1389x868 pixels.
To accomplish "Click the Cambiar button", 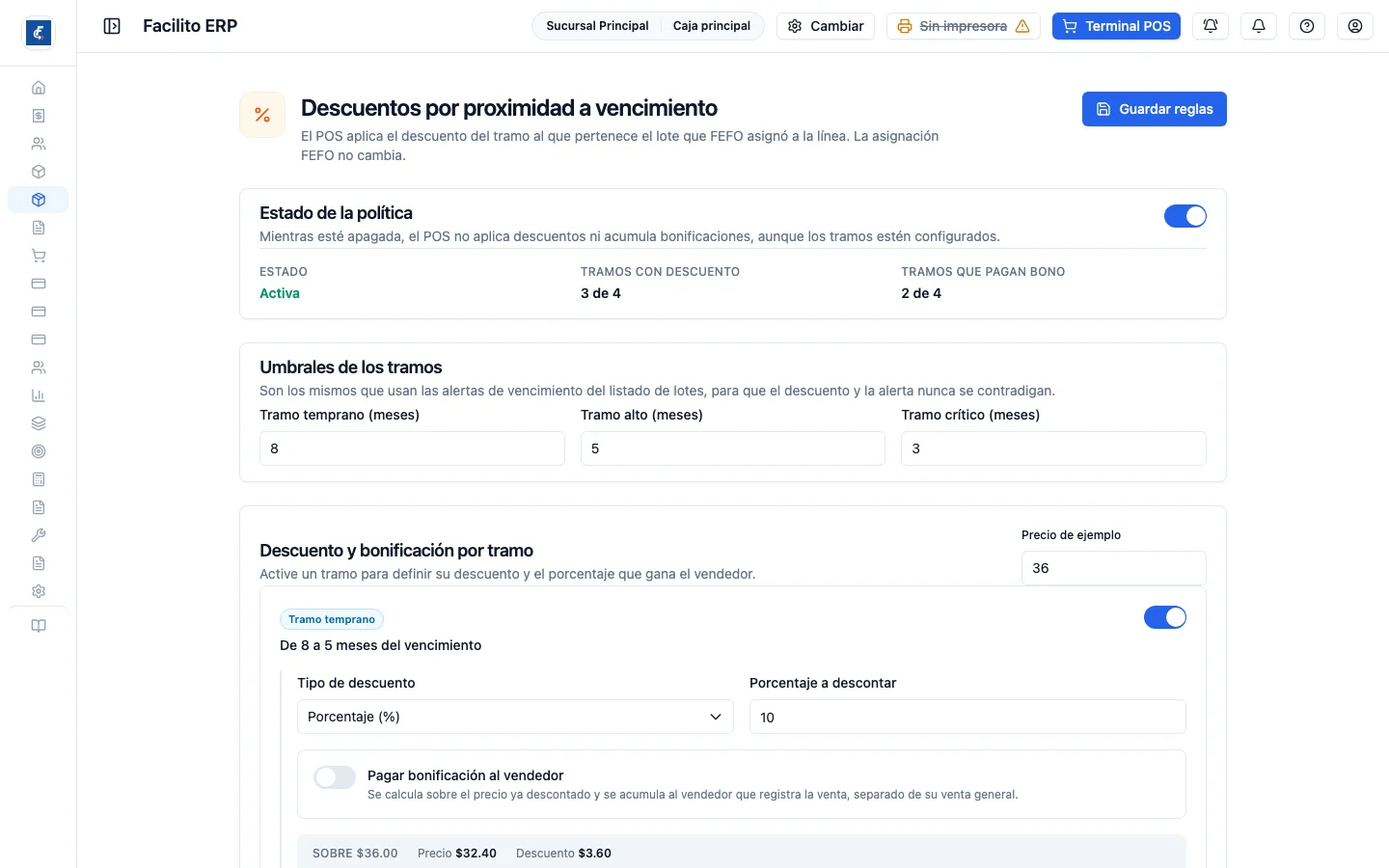I will click(826, 26).
